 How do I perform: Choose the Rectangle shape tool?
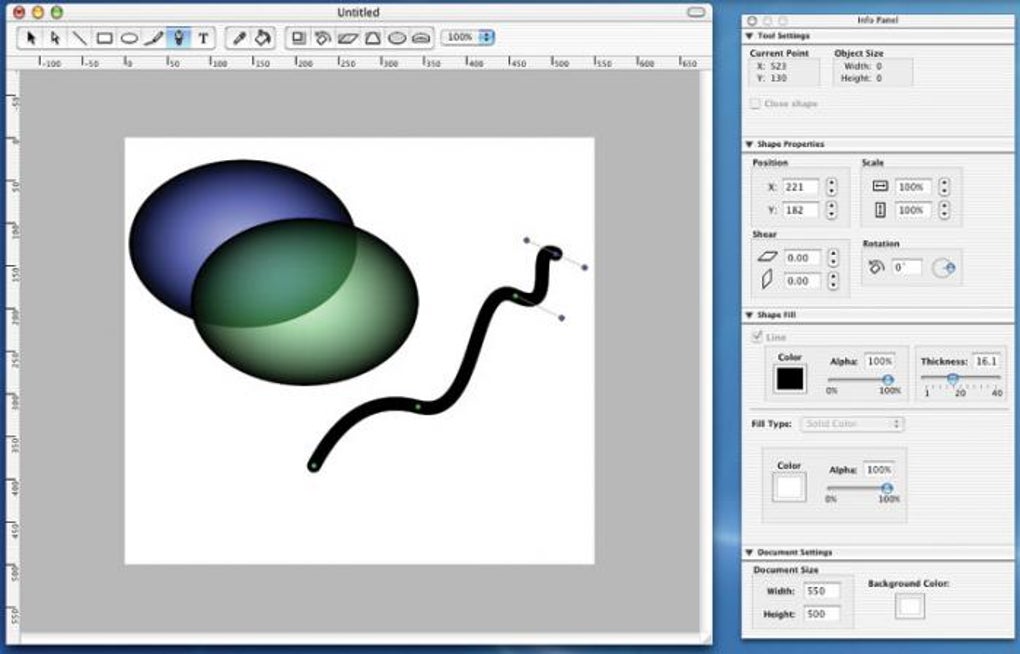coord(104,38)
